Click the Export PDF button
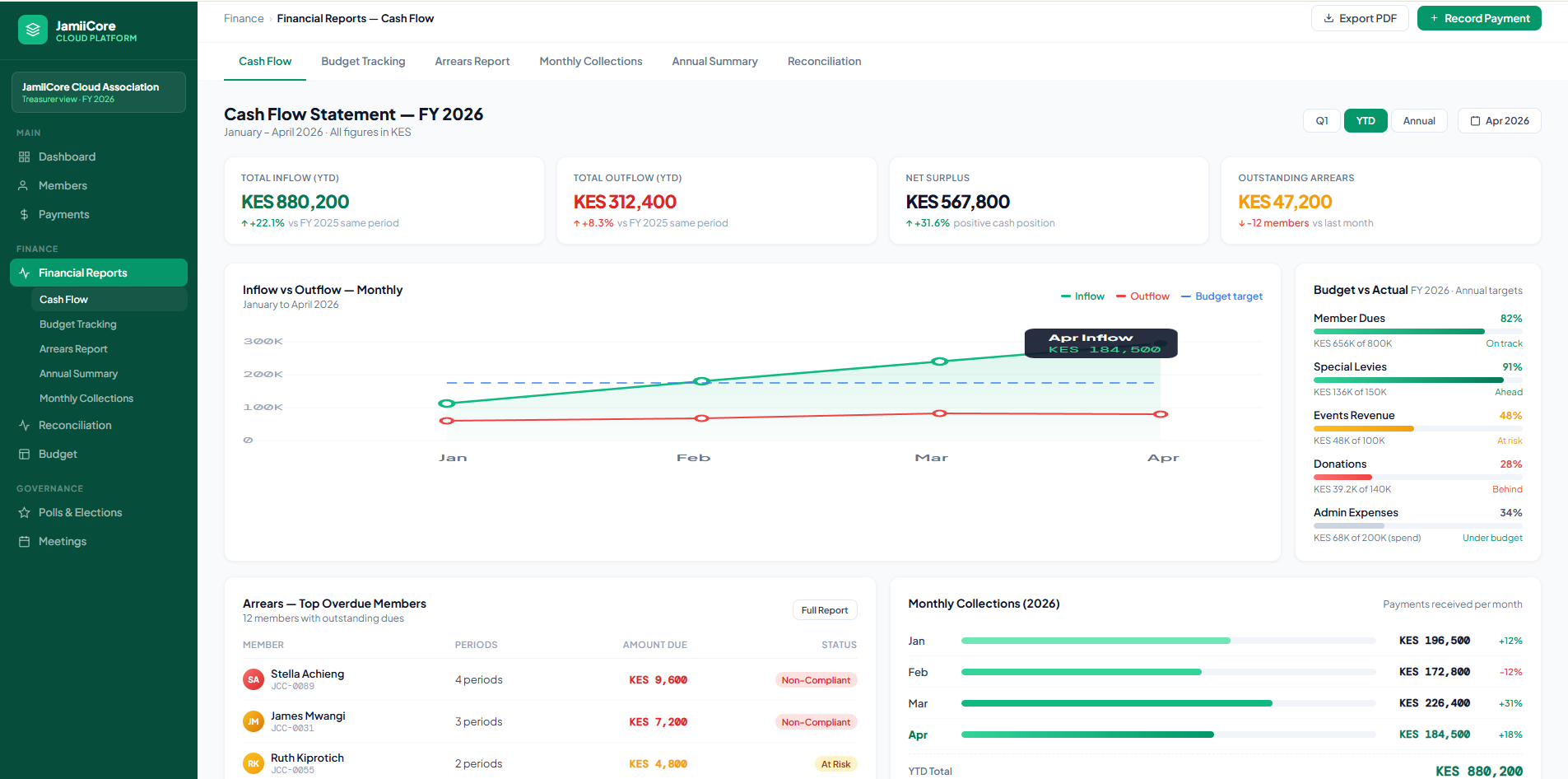Screen dimensions: 1568x779 1359,19
